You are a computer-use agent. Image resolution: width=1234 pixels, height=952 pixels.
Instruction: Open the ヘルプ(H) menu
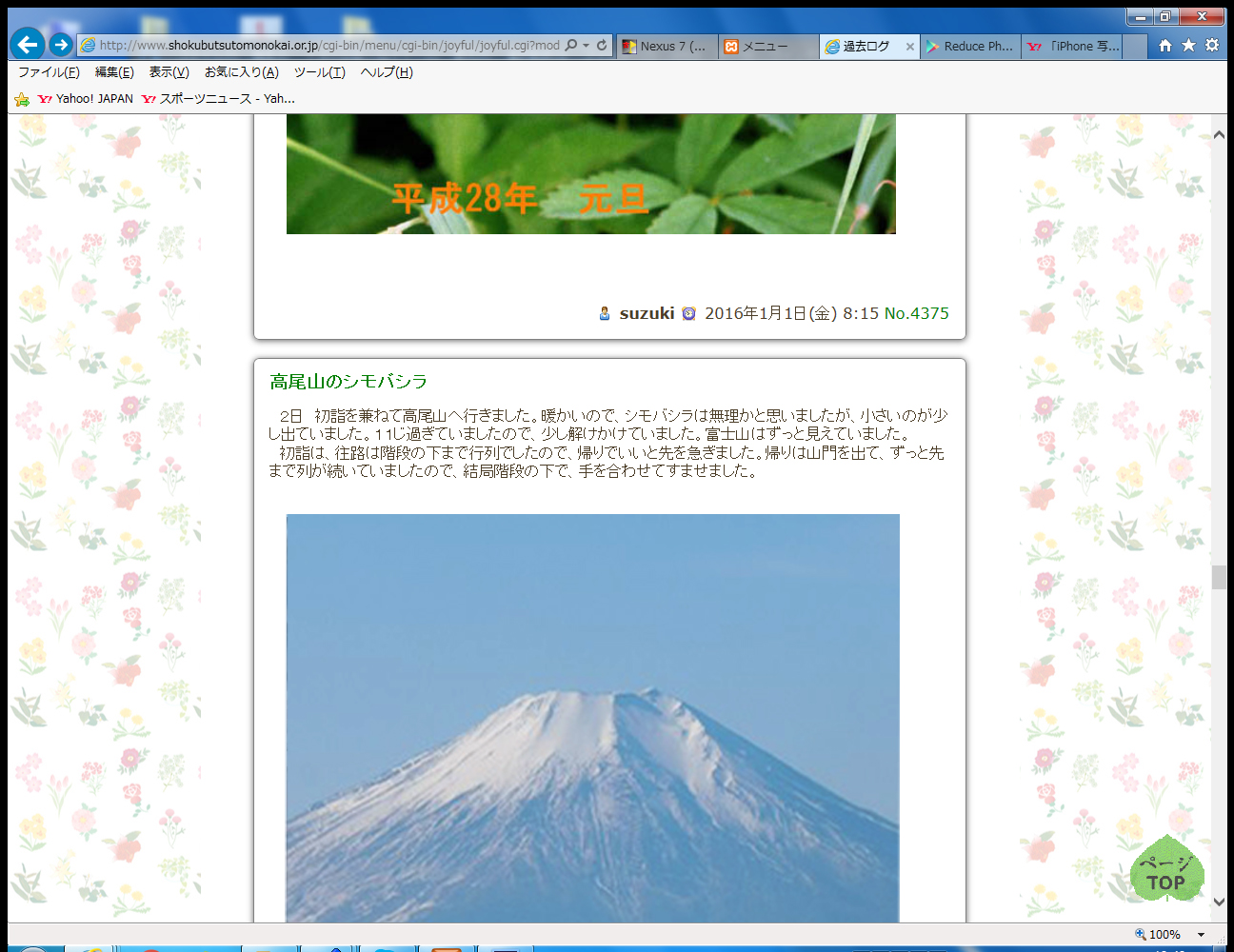pyautogui.click(x=387, y=72)
